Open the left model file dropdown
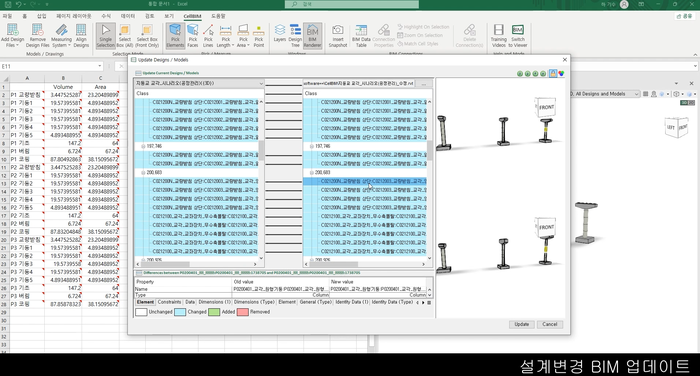The width and height of the screenshot is (700, 376). [x=261, y=84]
